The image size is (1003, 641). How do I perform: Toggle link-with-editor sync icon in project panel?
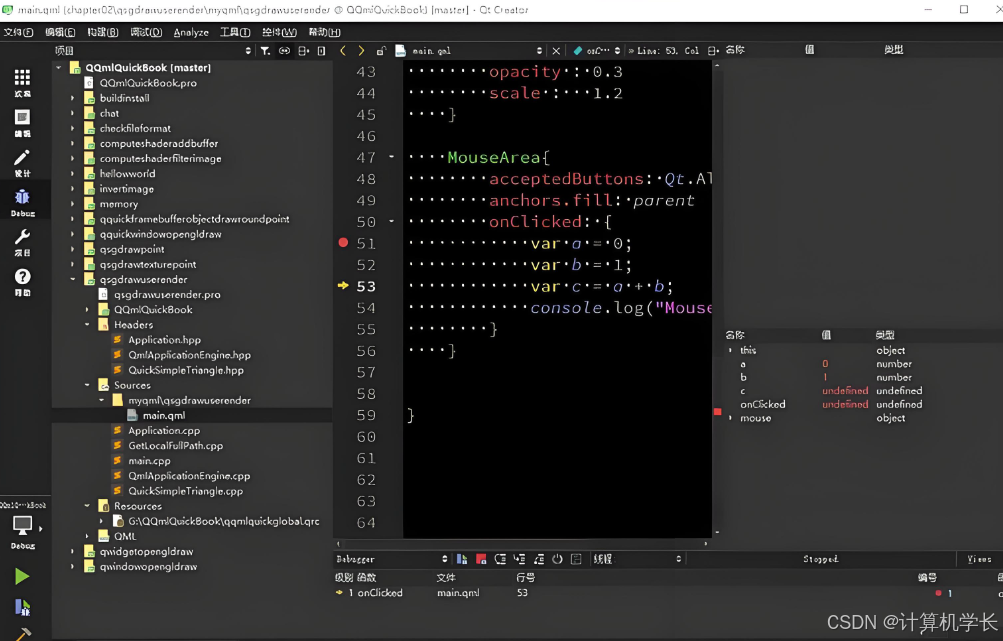pyautogui.click(x=284, y=51)
